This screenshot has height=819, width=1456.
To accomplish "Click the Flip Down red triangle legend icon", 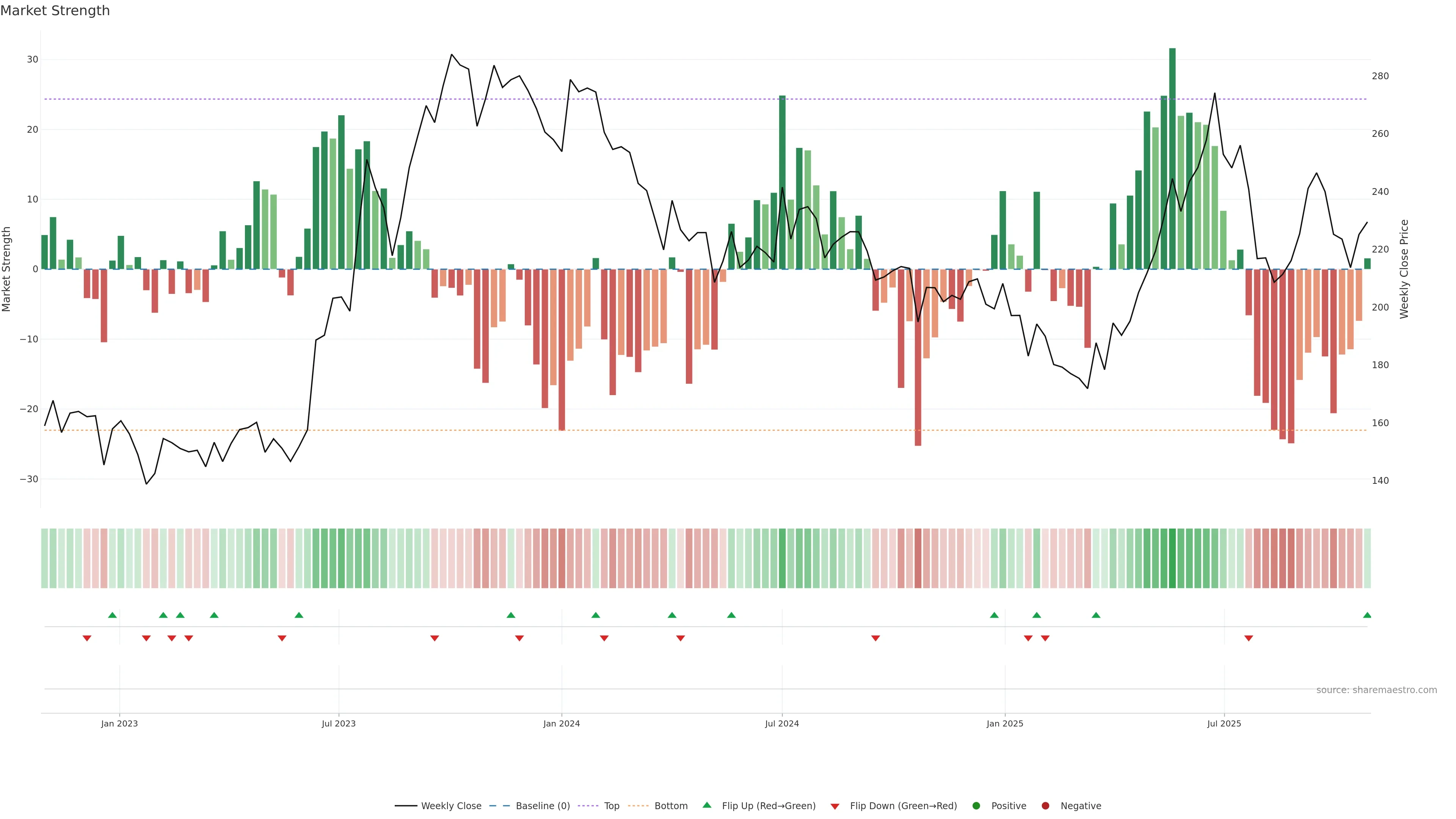I will (834, 806).
